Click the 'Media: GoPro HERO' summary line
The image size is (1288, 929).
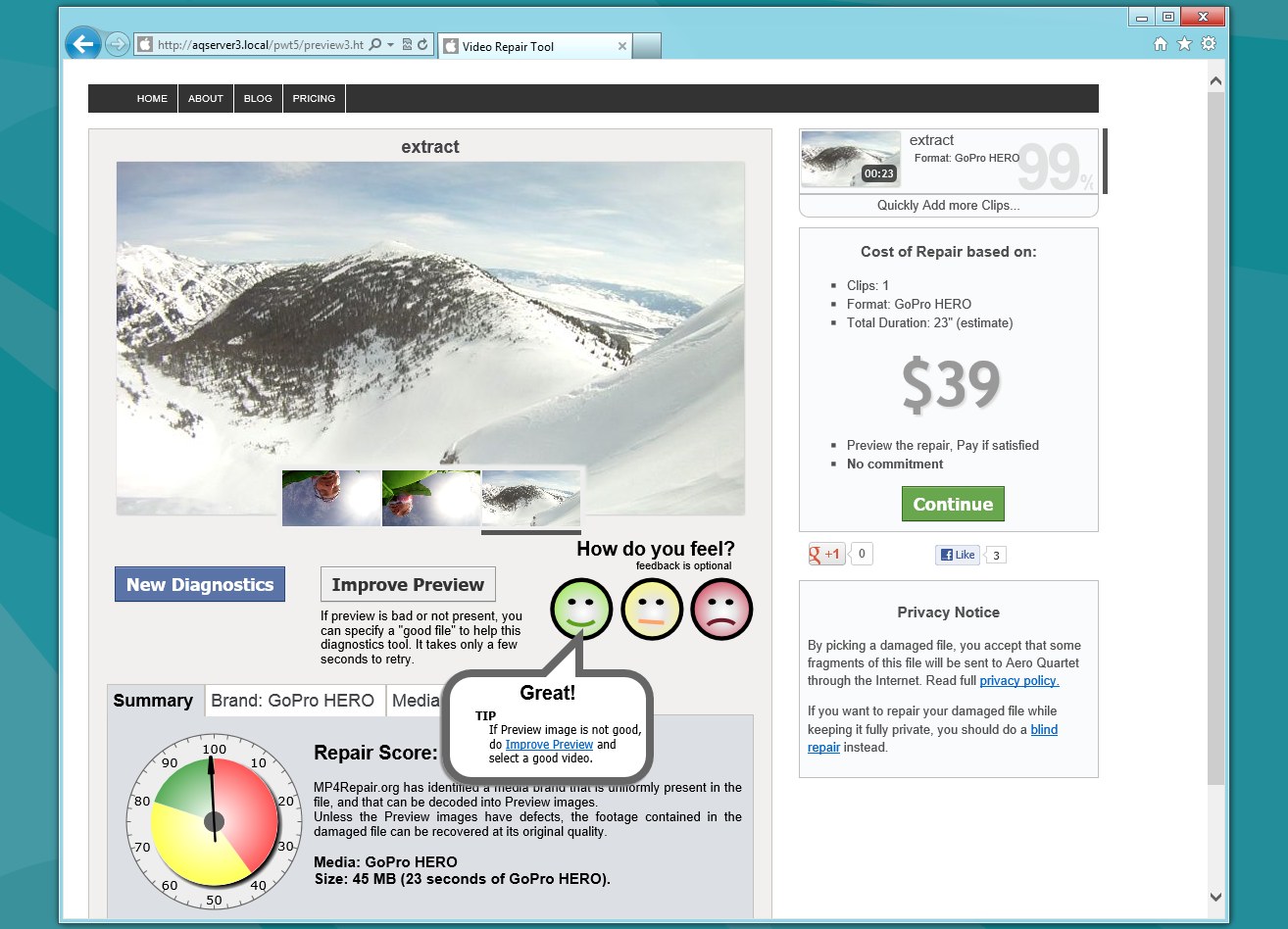[x=385, y=862]
